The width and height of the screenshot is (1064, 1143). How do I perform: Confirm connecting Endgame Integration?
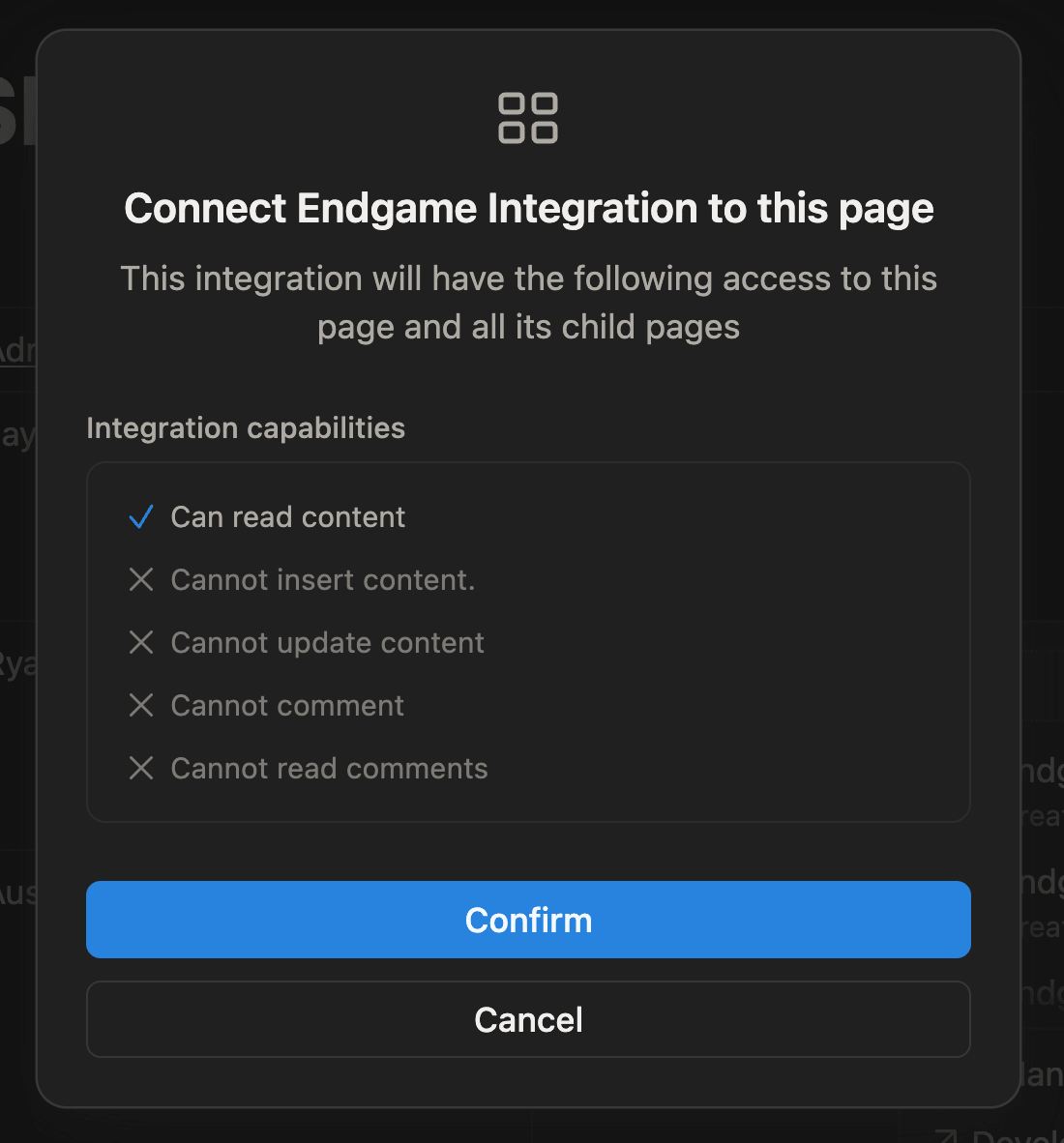[x=528, y=920]
